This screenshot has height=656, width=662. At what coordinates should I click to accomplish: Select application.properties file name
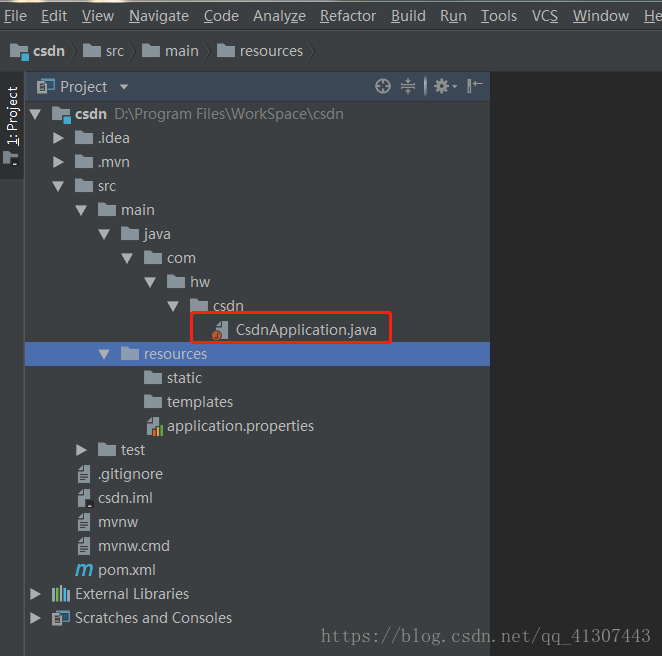click(x=240, y=426)
